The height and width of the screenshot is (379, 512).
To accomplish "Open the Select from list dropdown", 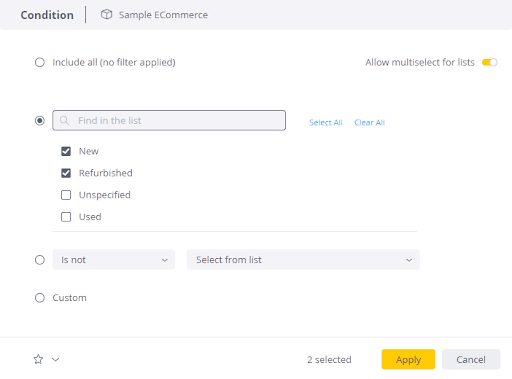I will (x=303, y=260).
